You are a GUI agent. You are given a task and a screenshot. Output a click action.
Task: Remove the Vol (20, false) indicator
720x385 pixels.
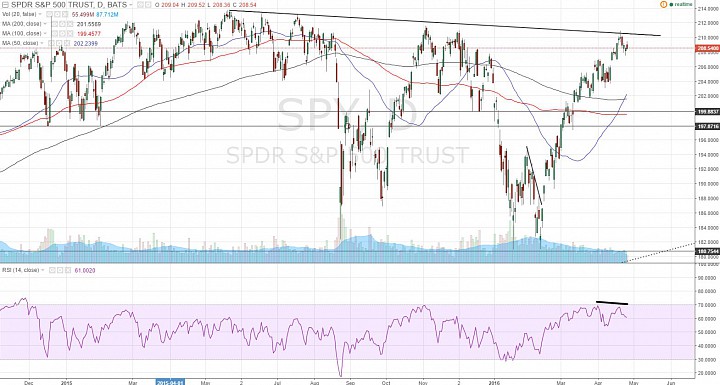[x=65, y=14]
